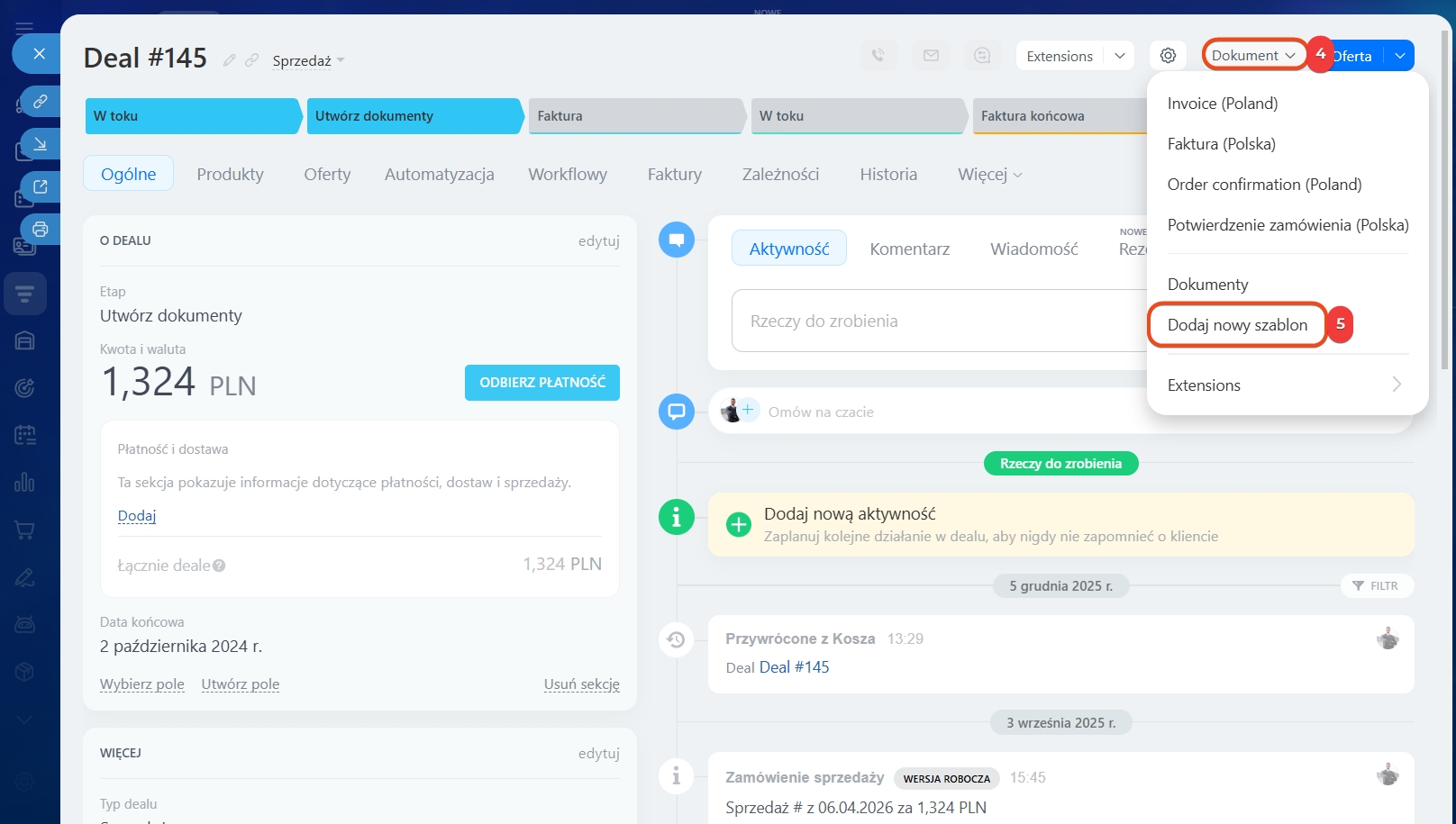The image size is (1456, 824).
Task: Expand the Więcej tabs dropdown
Action: click(x=989, y=175)
